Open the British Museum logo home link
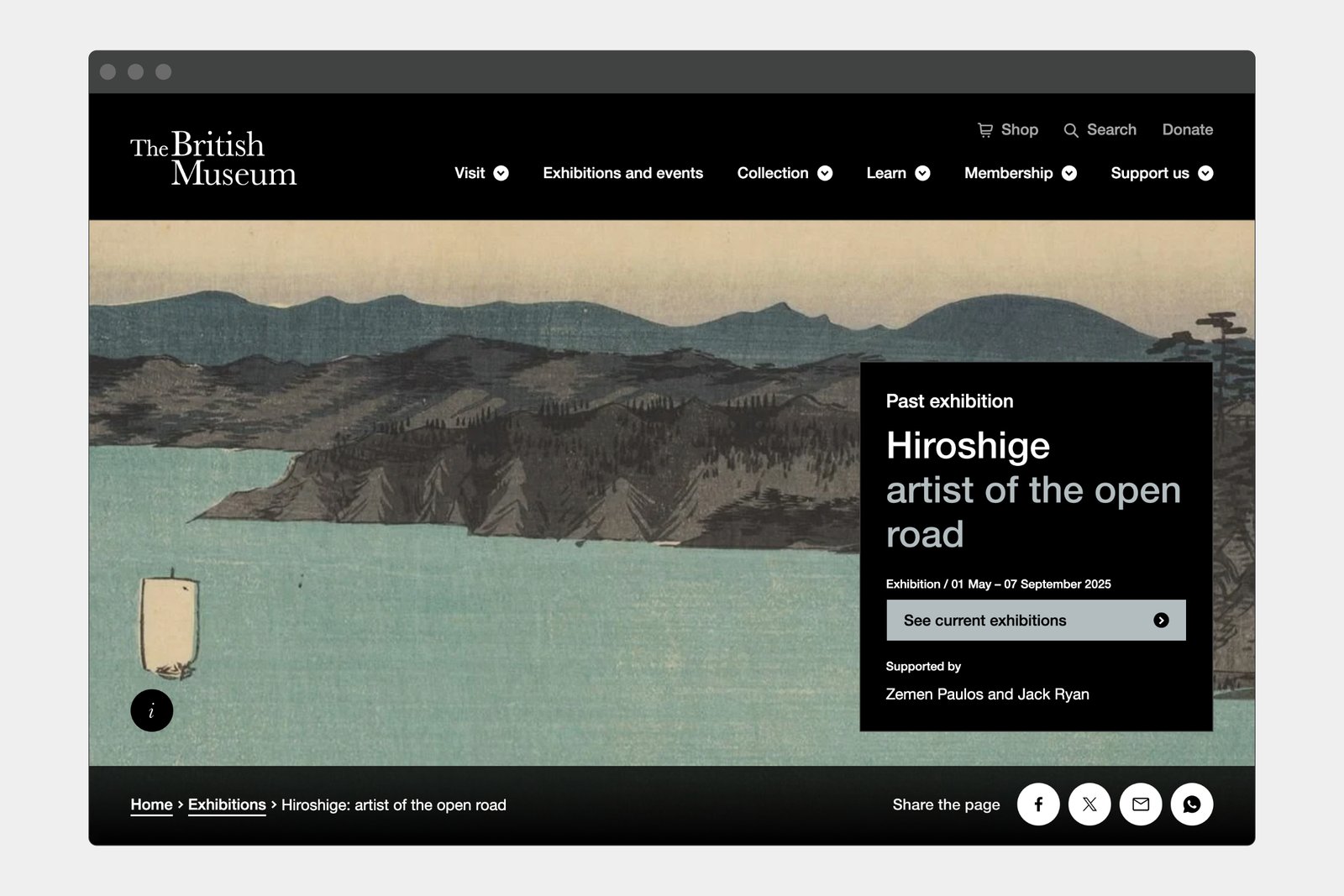Viewport: 1344px width, 896px height. tap(213, 157)
